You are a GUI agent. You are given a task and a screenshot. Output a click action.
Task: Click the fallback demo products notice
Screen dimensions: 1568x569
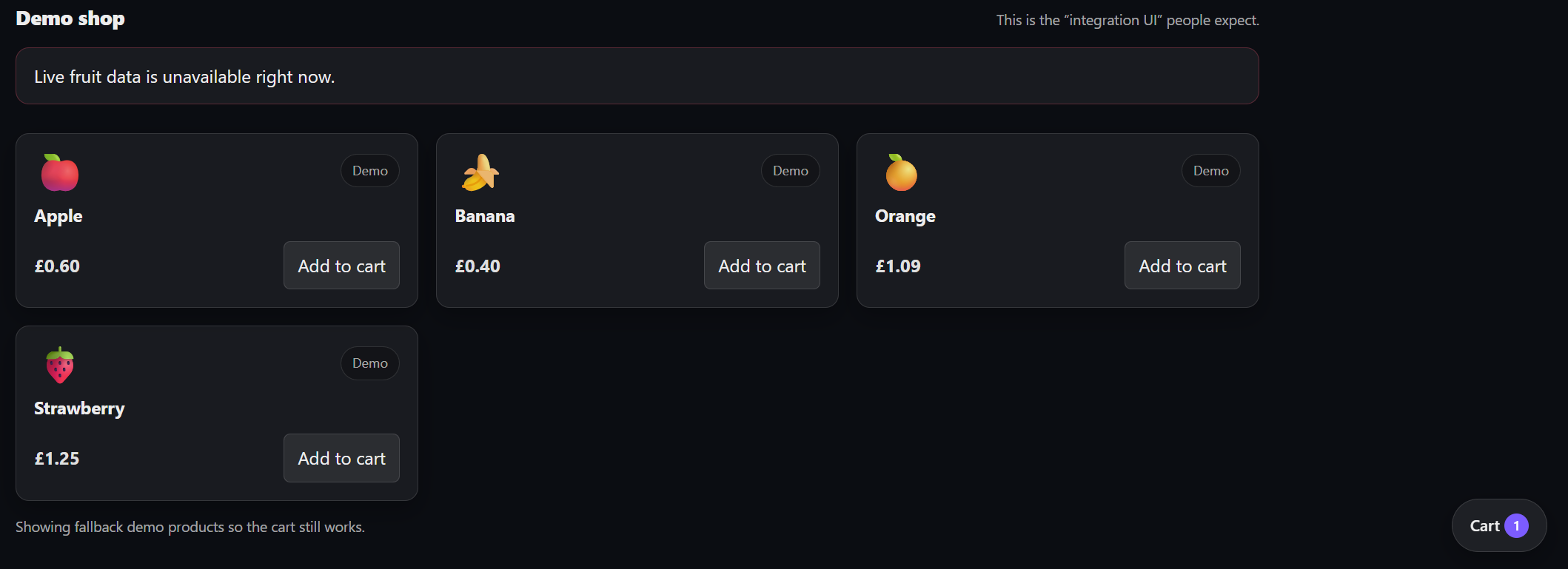[190, 527]
